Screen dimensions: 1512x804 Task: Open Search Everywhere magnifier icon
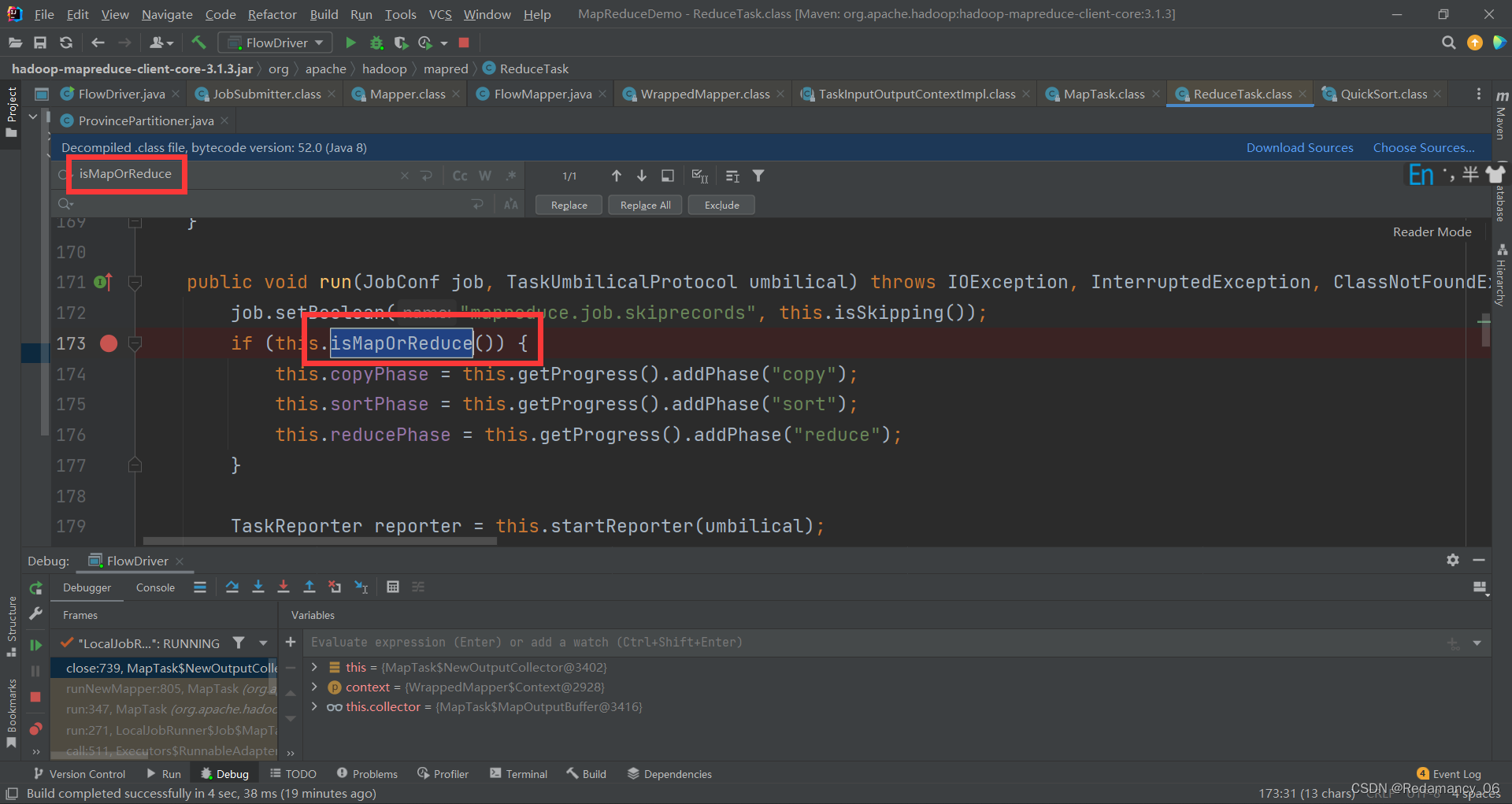[1448, 43]
